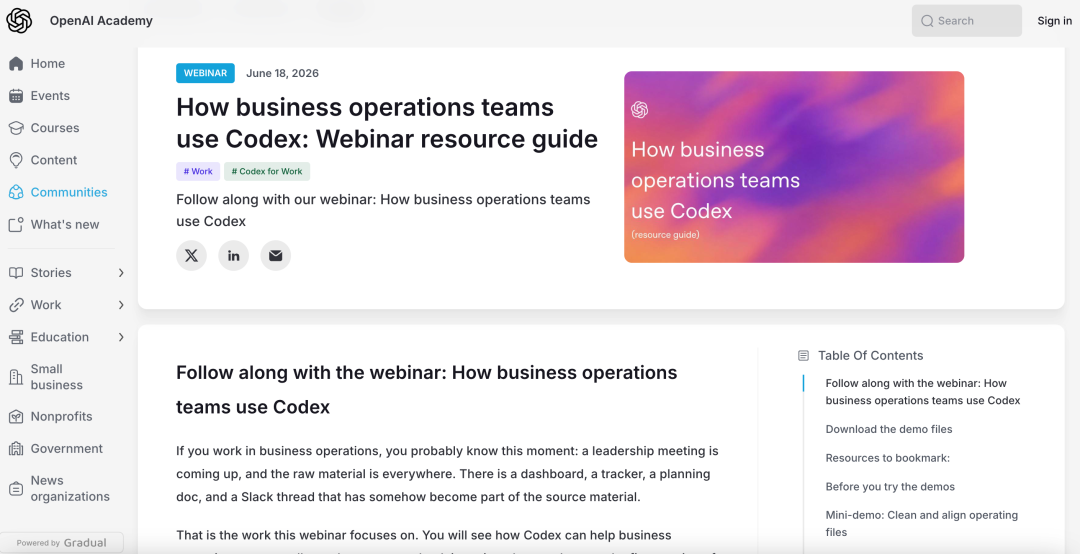1080x554 pixels.
Task: Click the News organizations icon
Action: 16,489
